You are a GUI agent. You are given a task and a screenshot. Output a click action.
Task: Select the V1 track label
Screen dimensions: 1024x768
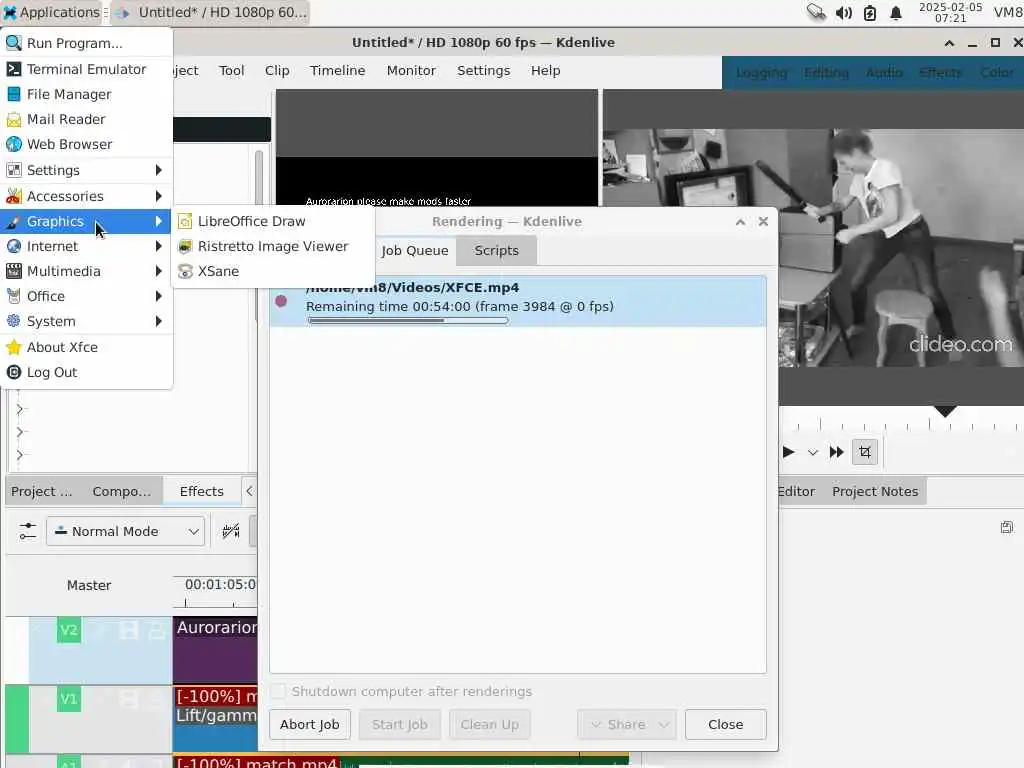[69, 699]
